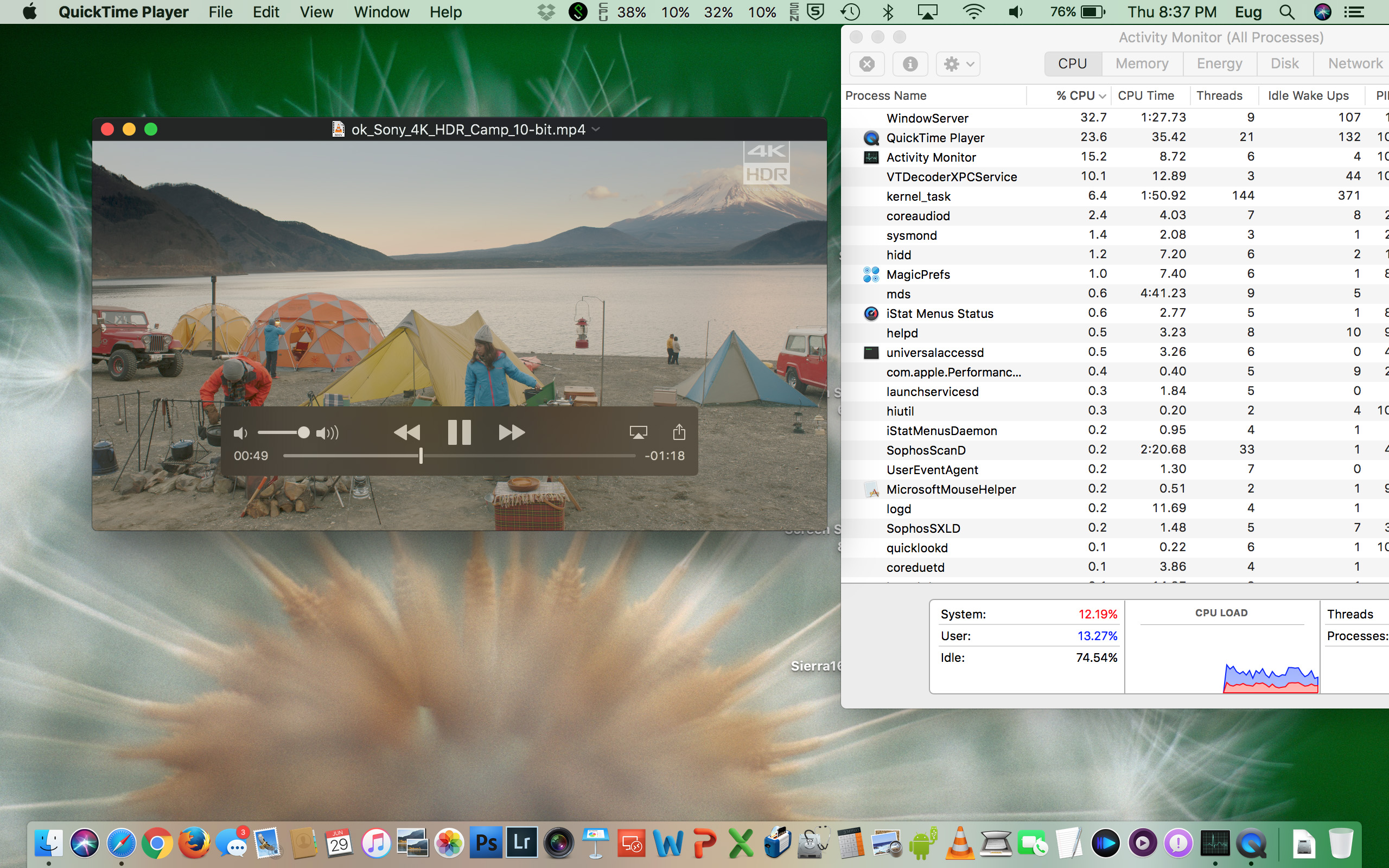
Task: Click the rewind button in QuickTime
Action: pyautogui.click(x=407, y=432)
